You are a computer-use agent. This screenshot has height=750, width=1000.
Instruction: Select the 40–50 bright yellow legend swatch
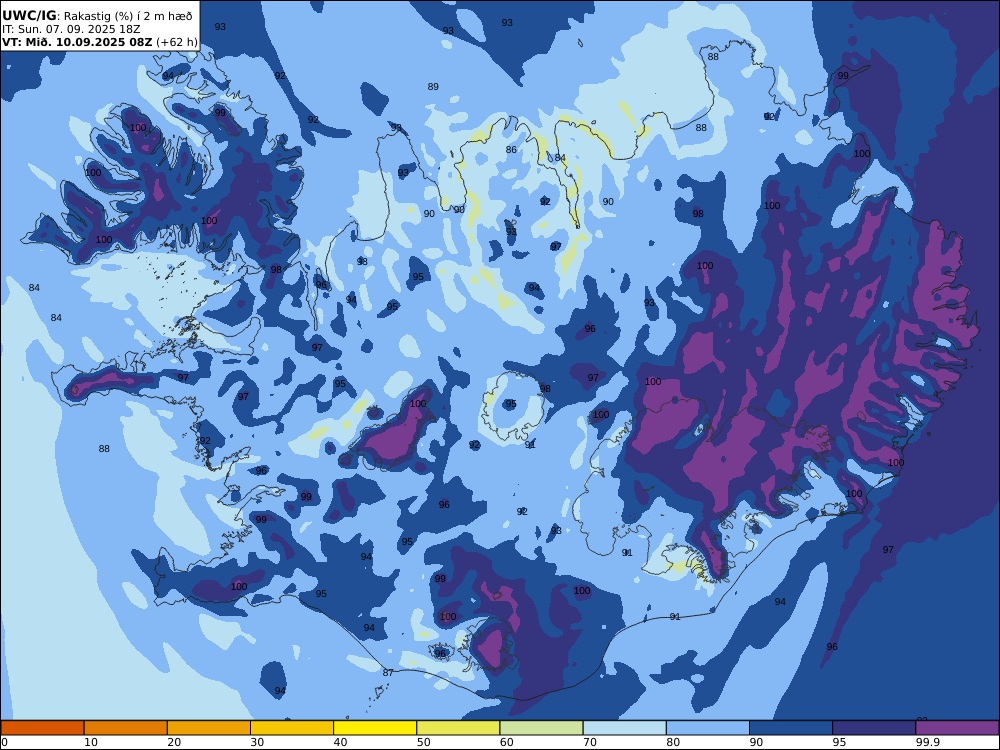[375, 728]
